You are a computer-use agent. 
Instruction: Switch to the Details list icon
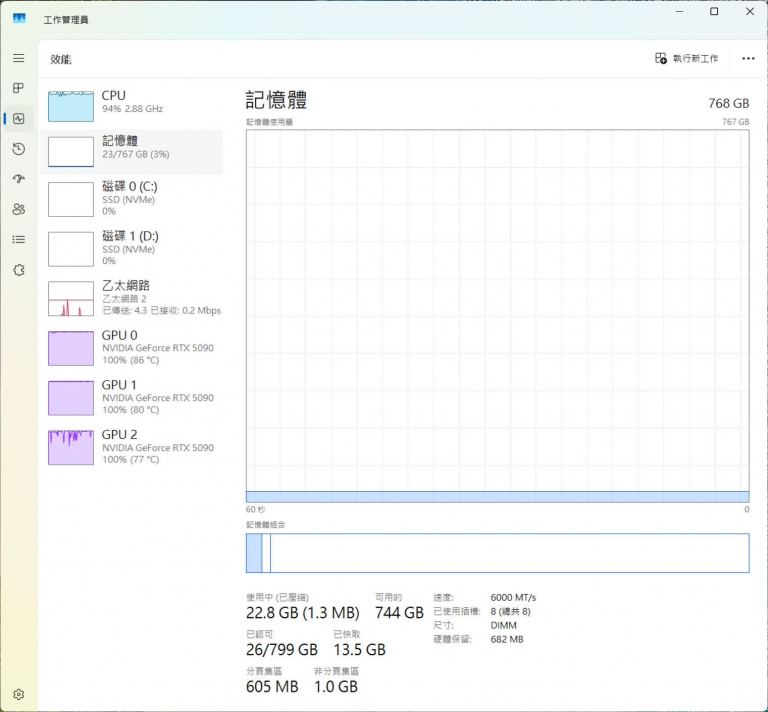(x=18, y=240)
